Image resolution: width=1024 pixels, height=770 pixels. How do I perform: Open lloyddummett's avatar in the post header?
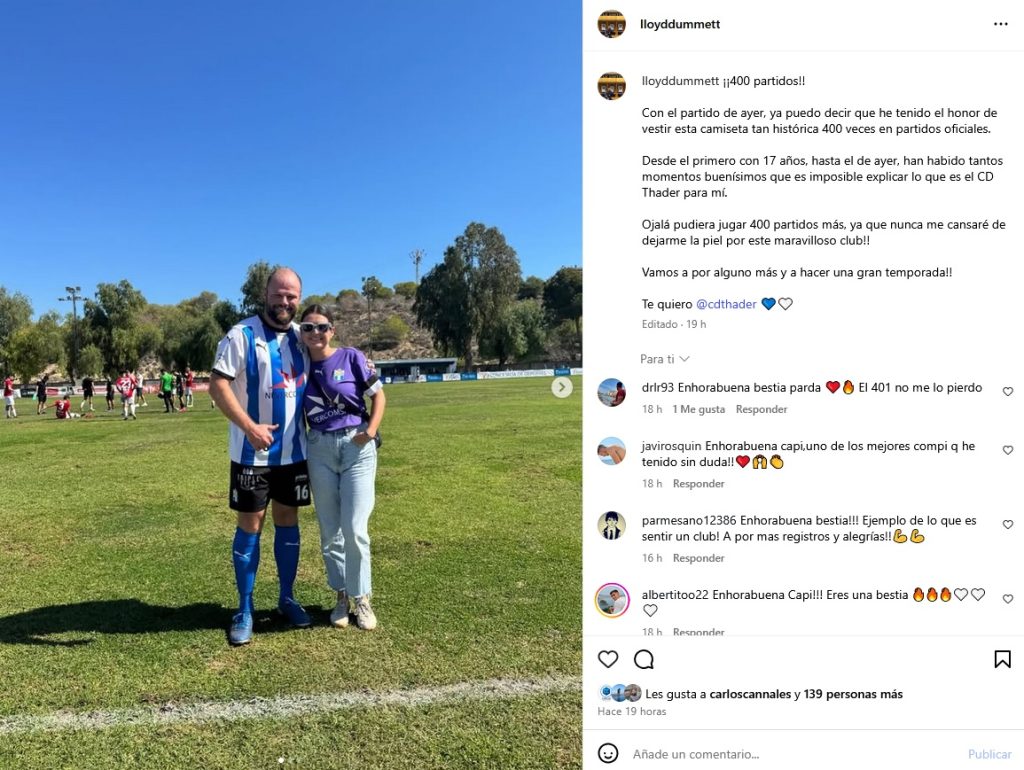click(612, 24)
